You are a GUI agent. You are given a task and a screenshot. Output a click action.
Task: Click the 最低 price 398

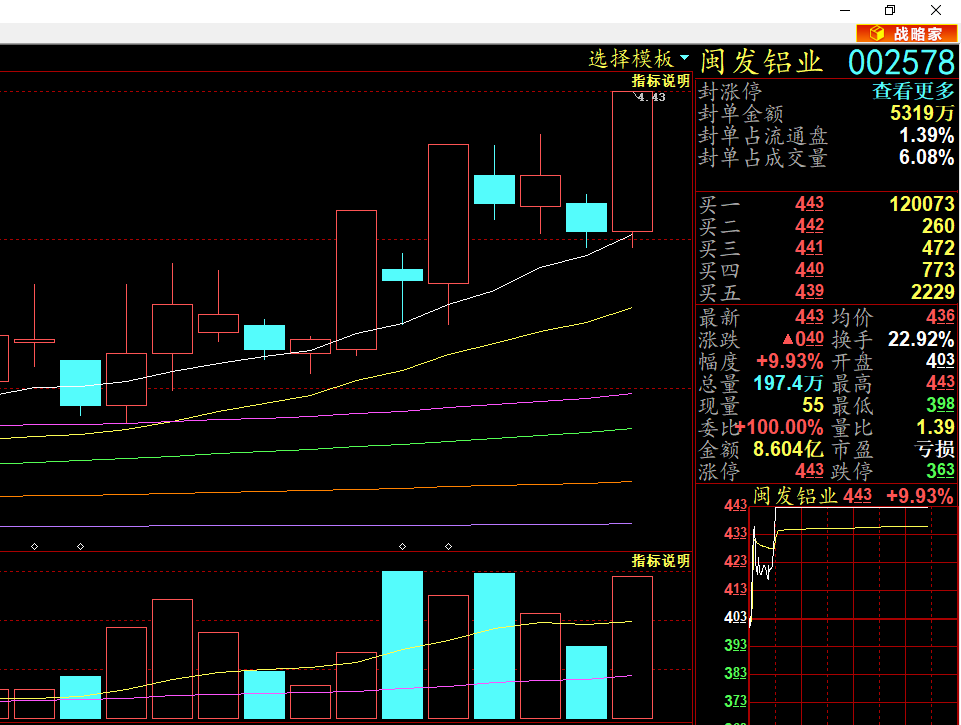coord(940,404)
